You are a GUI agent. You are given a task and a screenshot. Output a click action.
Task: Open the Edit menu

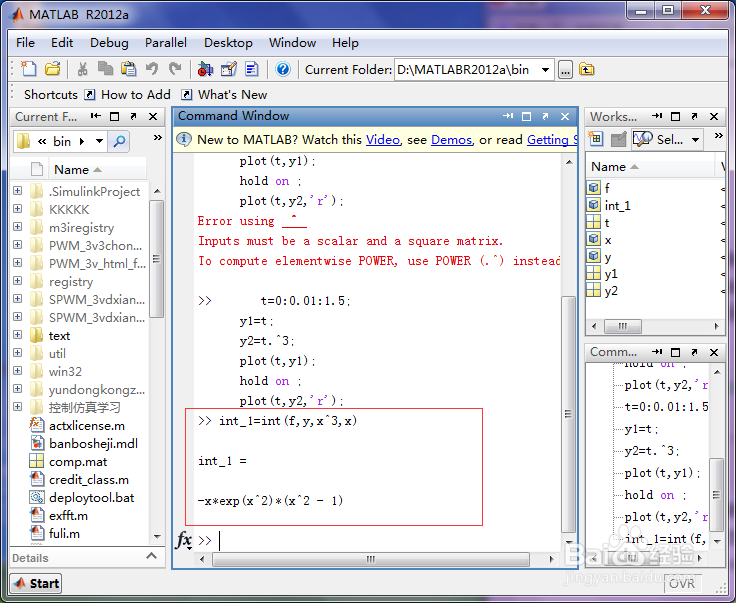pos(62,43)
